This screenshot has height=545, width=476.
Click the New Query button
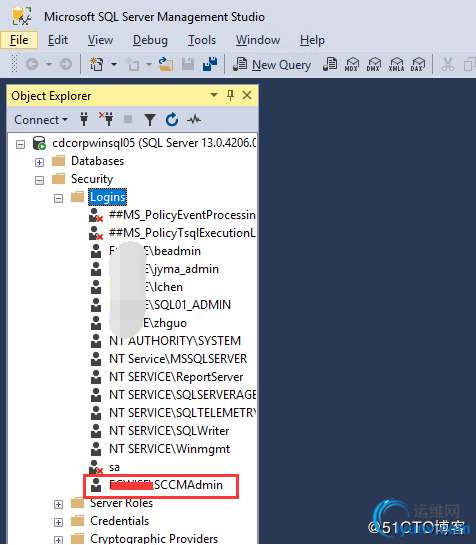coord(272,65)
